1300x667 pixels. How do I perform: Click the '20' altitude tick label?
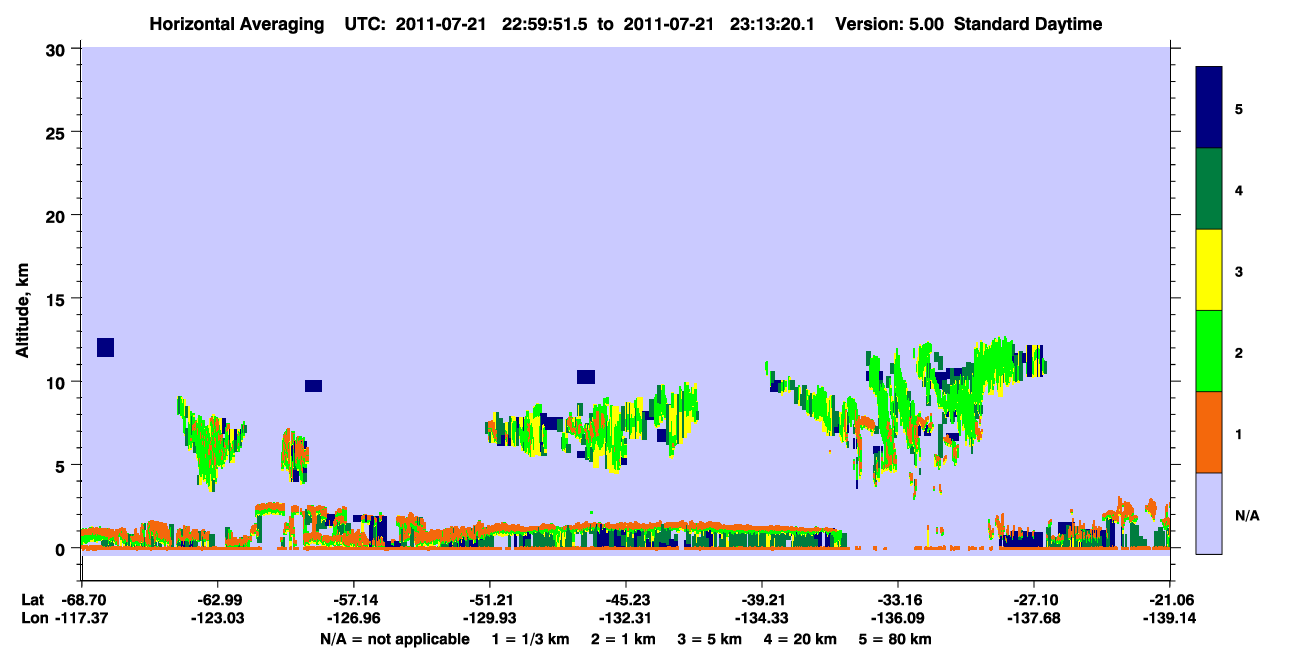pos(57,215)
